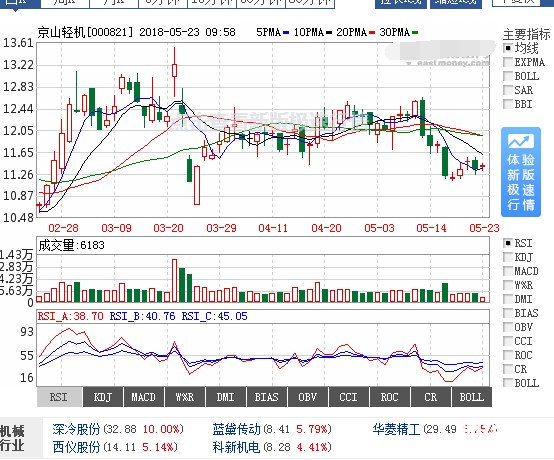Tick the BBI indicator checkbox
The image size is (554, 460).
[x=508, y=104]
